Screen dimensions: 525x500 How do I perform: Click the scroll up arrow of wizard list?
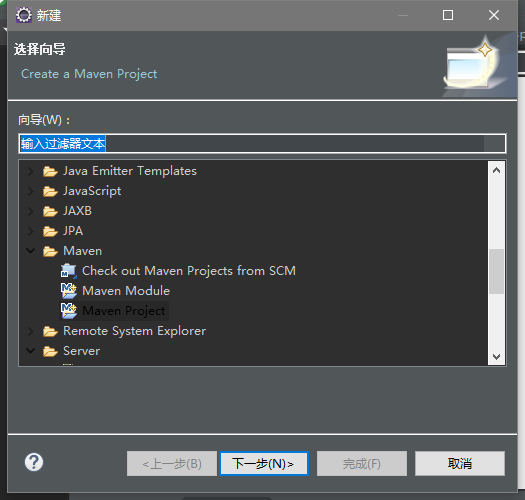497,170
